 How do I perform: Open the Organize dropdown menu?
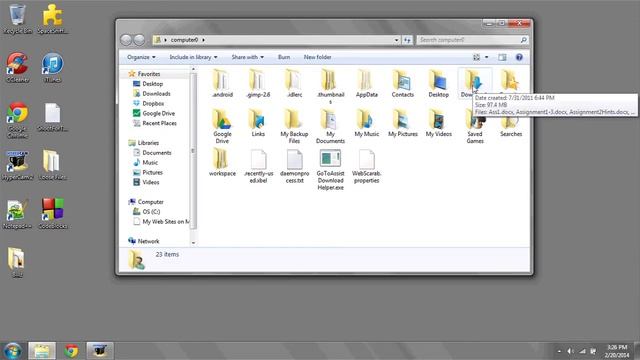coord(141,57)
